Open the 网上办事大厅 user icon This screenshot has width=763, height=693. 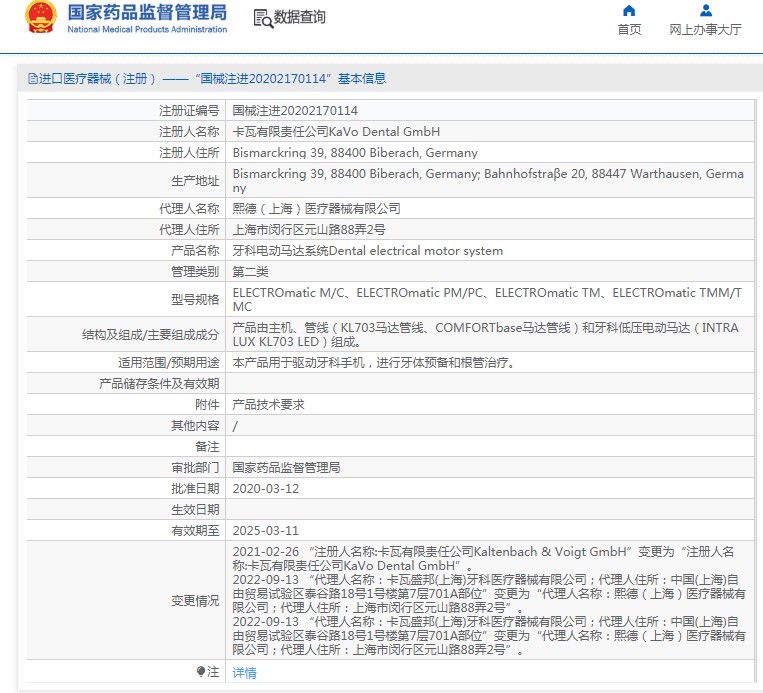point(706,10)
